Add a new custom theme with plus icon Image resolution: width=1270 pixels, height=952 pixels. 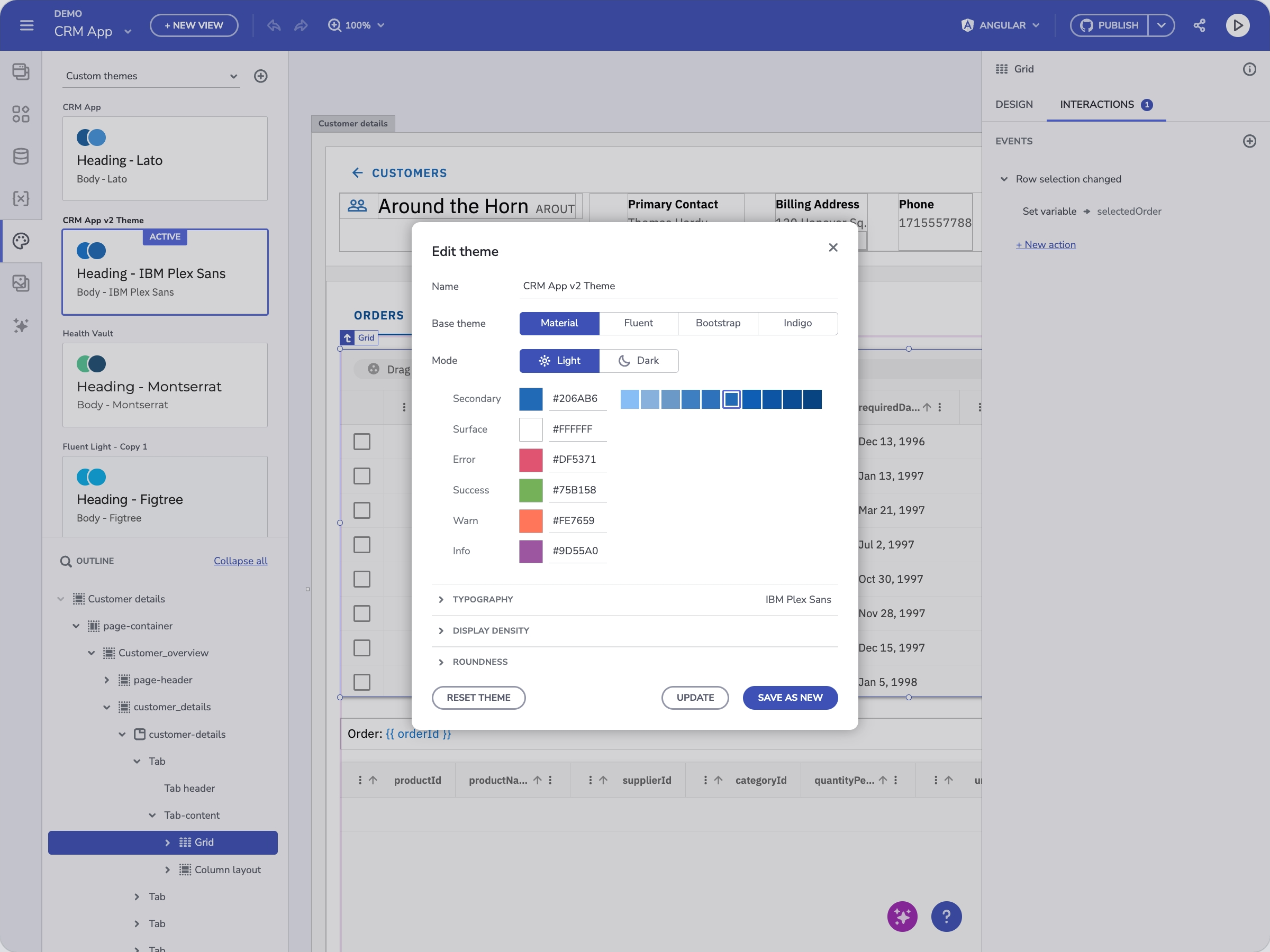pyautogui.click(x=261, y=76)
